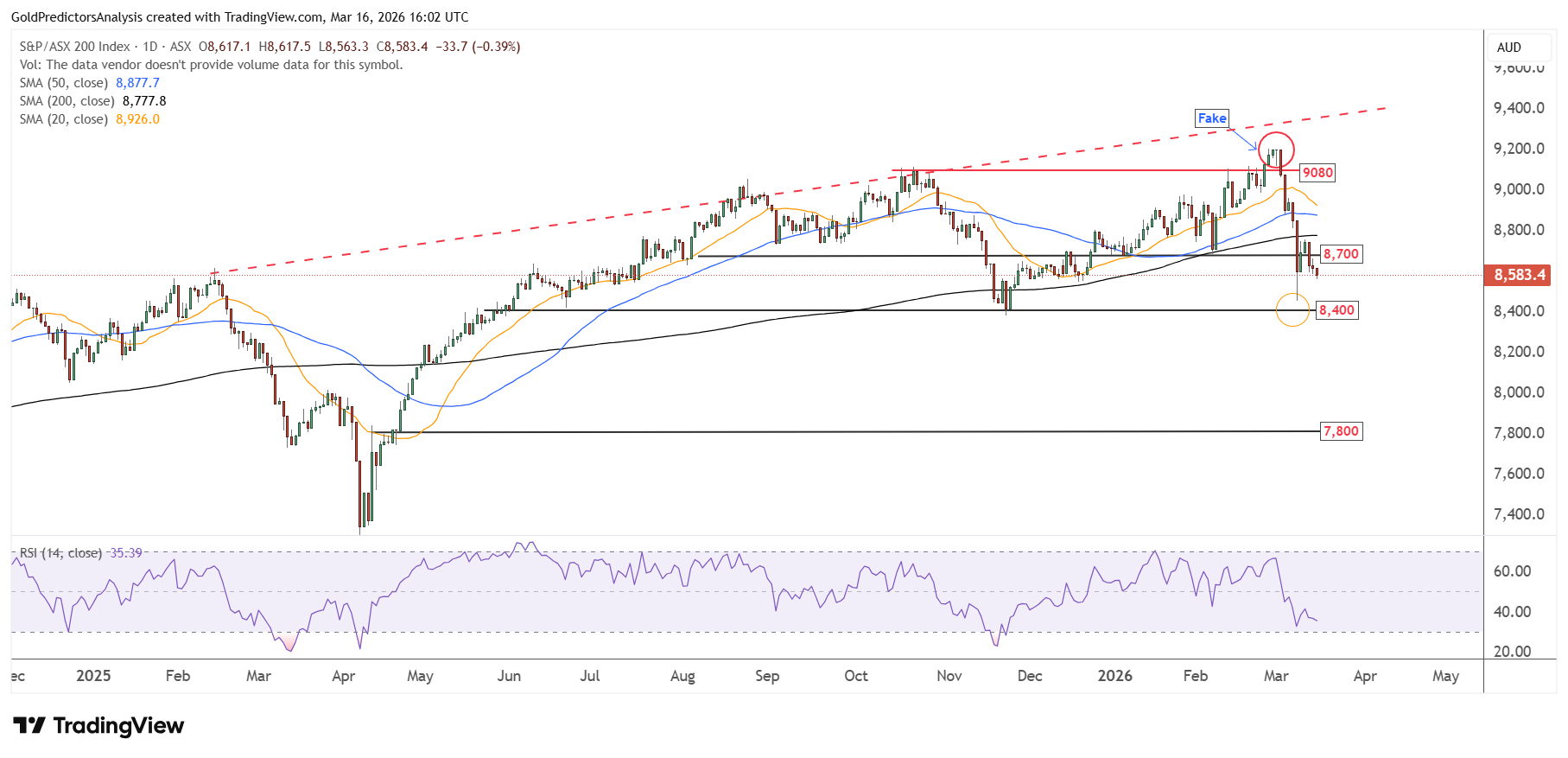
Task: Click the SMA 200 value 8,777.8
Action: [x=144, y=101]
